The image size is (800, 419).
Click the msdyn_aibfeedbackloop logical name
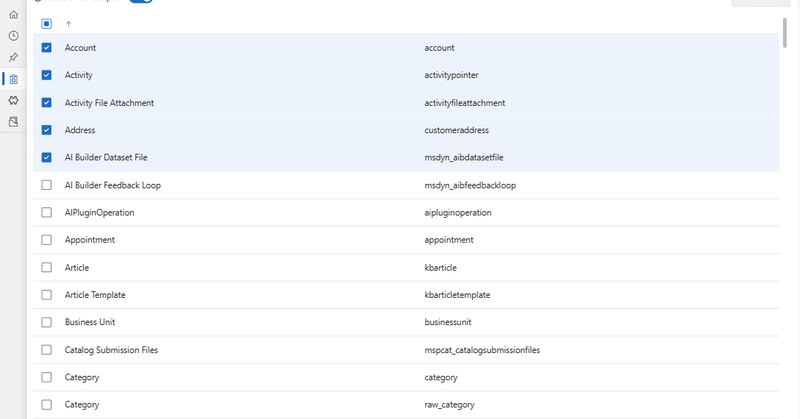click(x=470, y=185)
